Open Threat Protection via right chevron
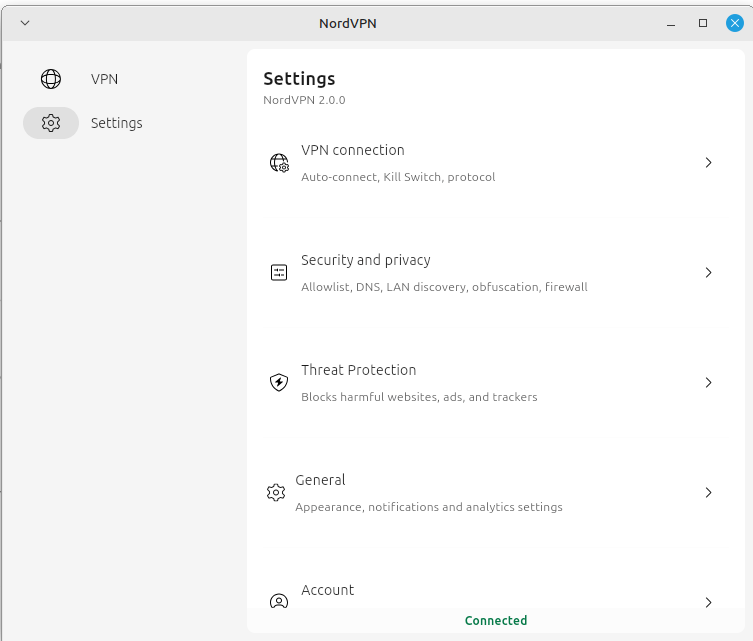The height and width of the screenshot is (641, 753). [x=708, y=383]
